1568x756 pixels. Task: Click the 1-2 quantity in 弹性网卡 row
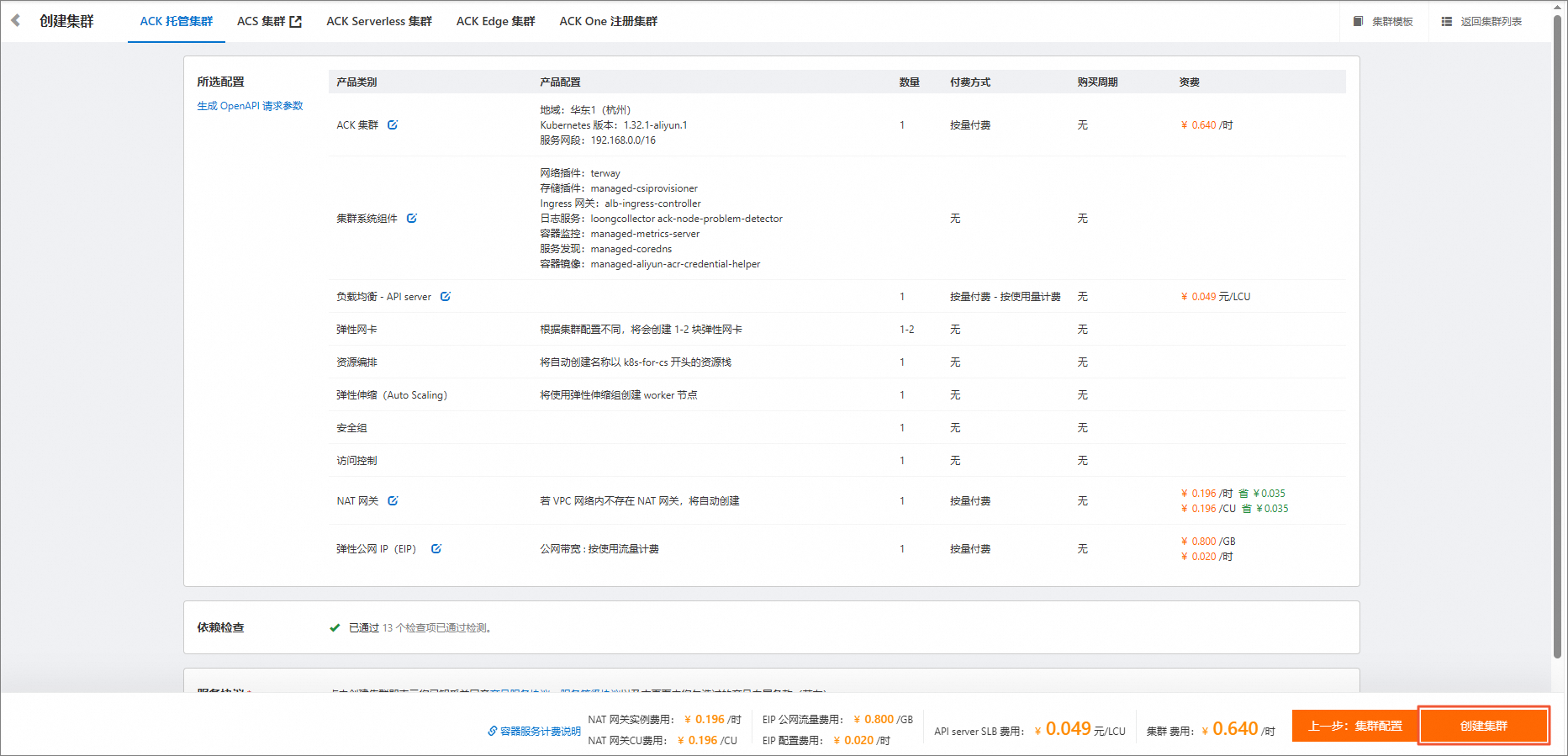pyautogui.click(x=907, y=330)
